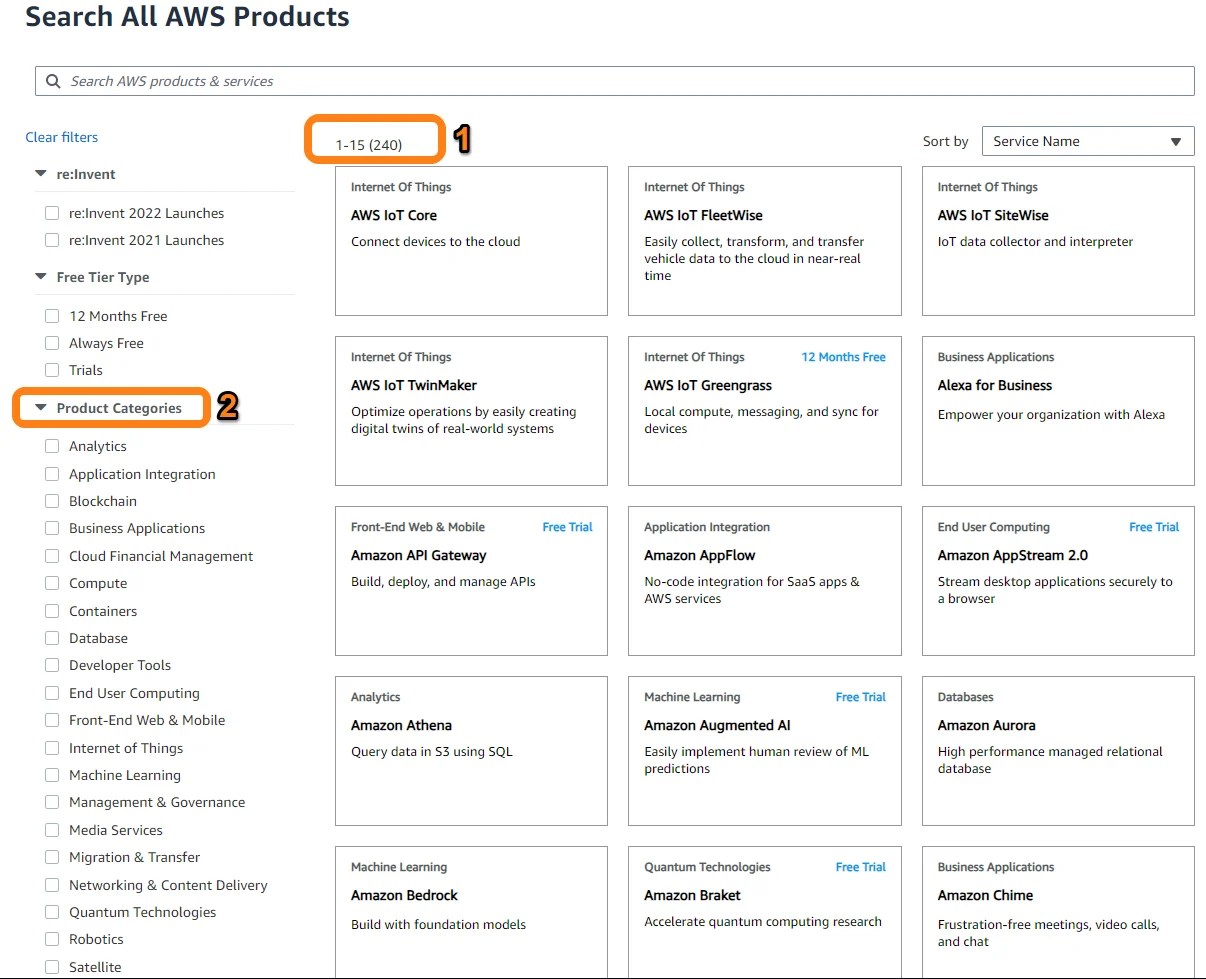This screenshot has height=979, width=1206.
Task: Select the AWS IoT Core product card
Action: tap(470, 241)
